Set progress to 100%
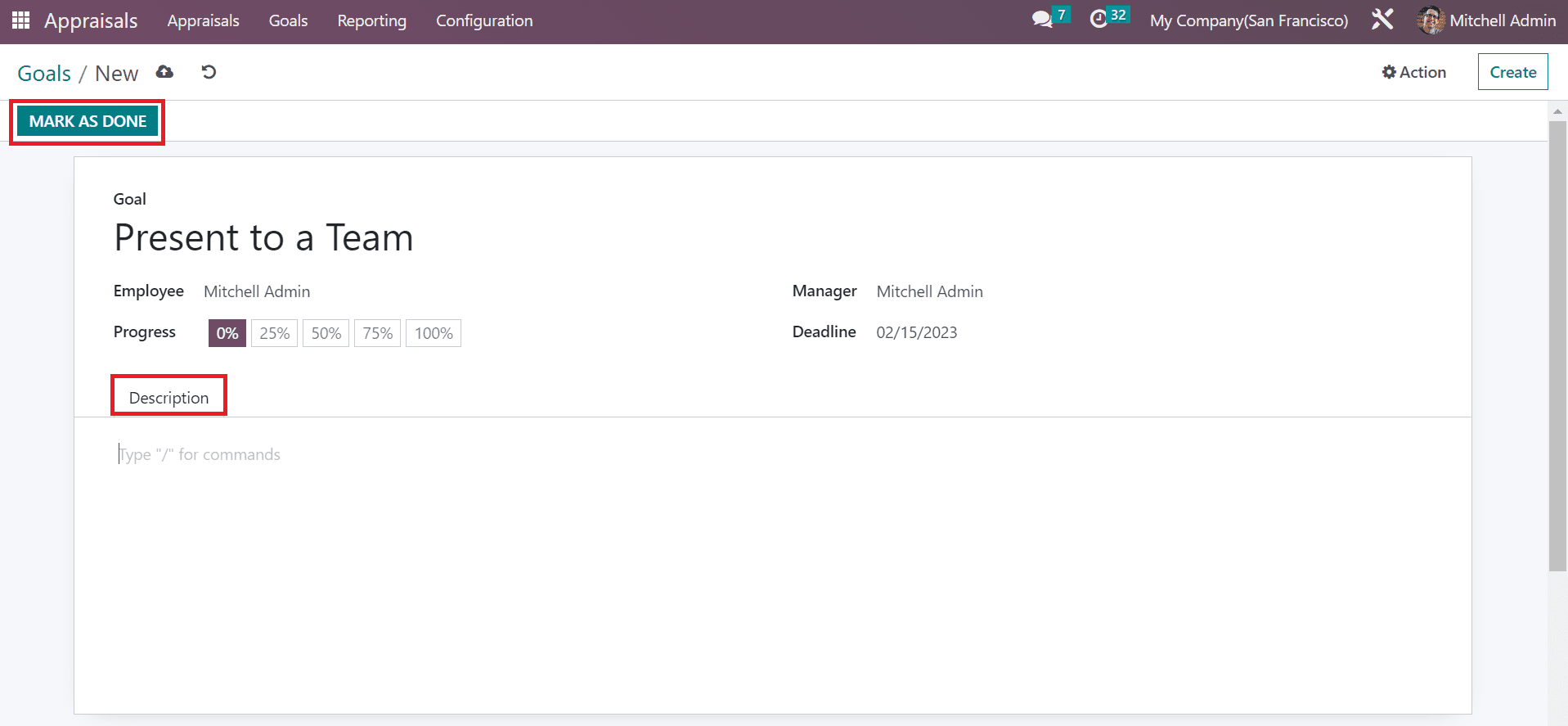Viewport: 1568px width, 726px height. click(x=434, y=333)
